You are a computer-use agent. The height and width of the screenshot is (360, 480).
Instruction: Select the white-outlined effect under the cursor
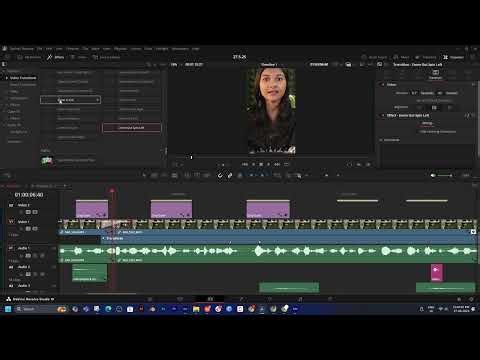point(70,100)
